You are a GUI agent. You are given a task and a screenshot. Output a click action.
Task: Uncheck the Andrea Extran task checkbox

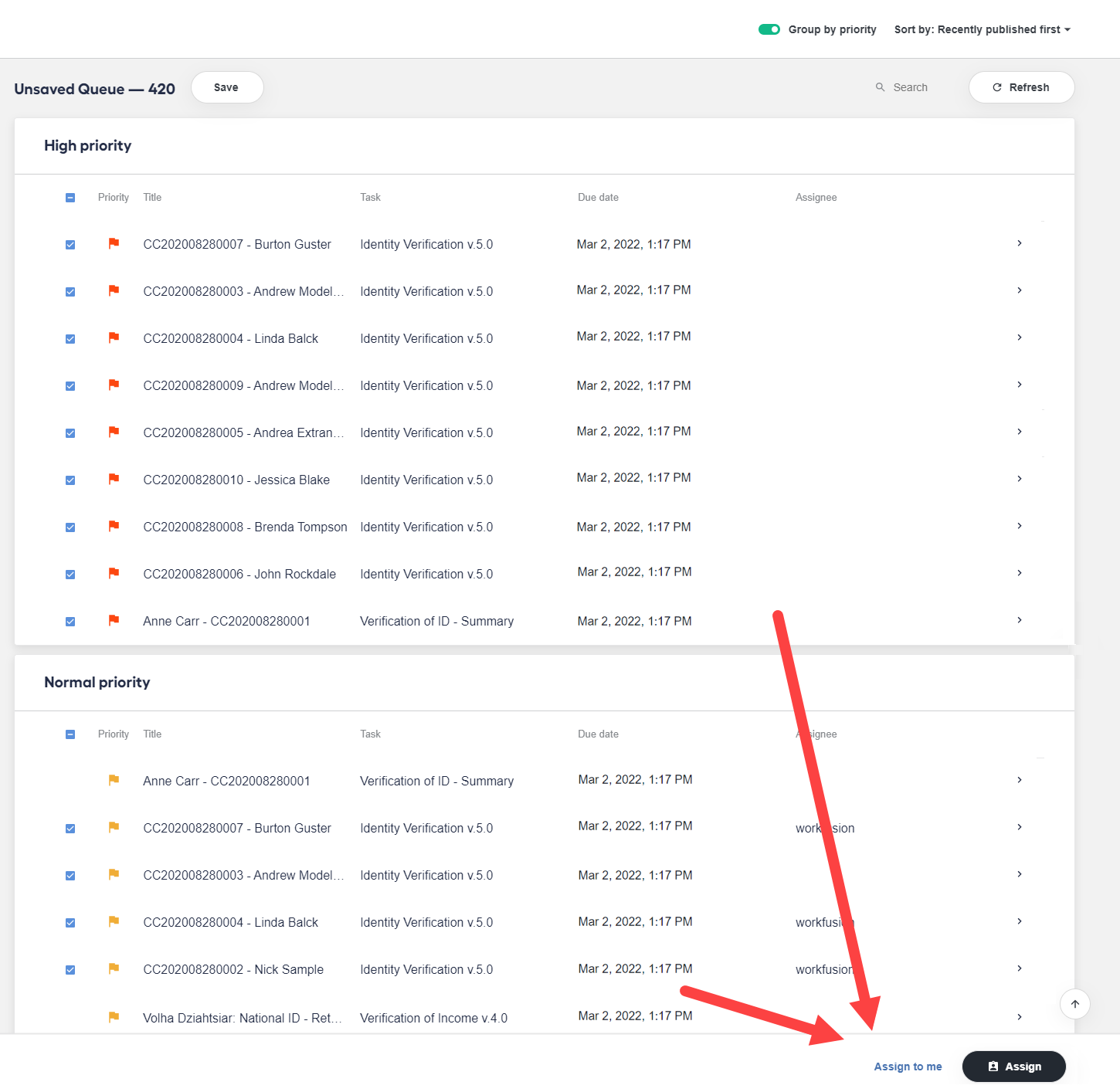click(70, 433)
